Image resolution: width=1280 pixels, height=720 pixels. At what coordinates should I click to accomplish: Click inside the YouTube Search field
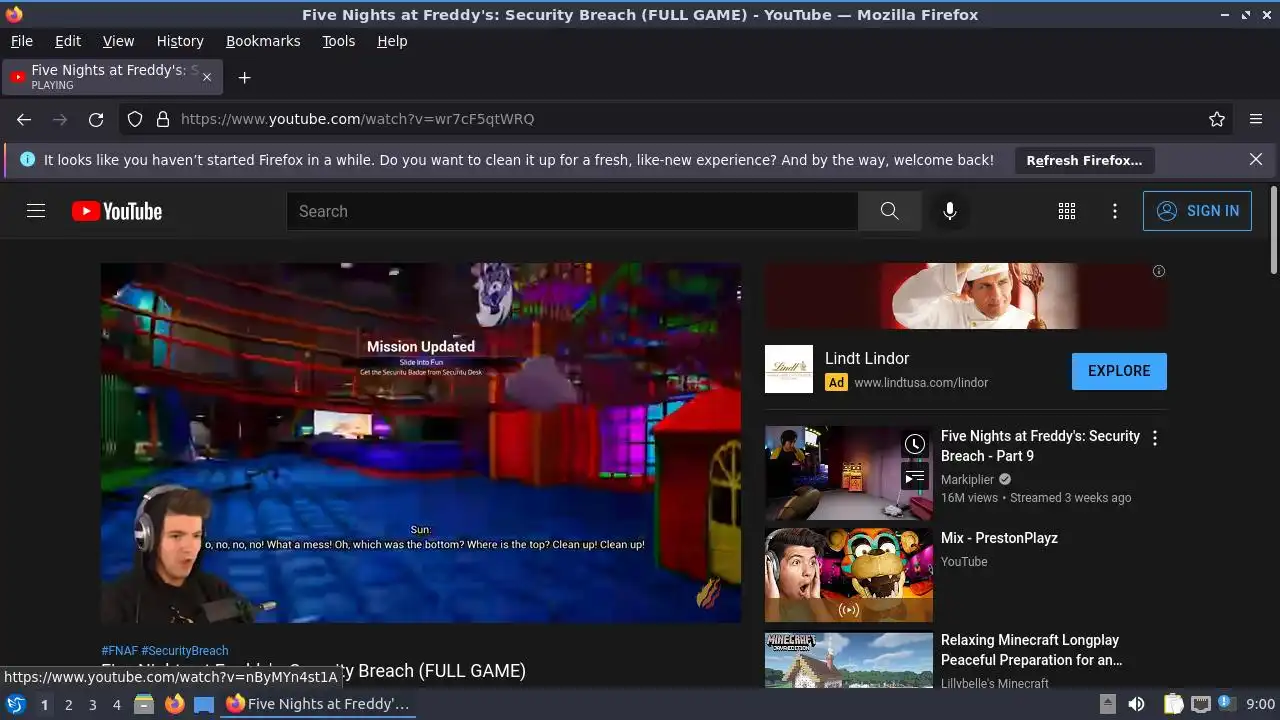click(x=572, y=211)
